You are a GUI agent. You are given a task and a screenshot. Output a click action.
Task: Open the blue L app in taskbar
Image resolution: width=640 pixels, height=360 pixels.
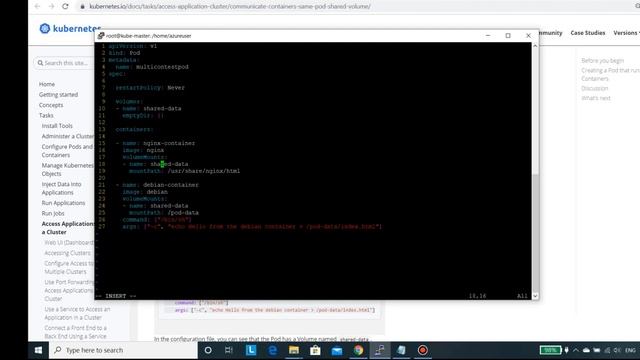click(251, 350)
